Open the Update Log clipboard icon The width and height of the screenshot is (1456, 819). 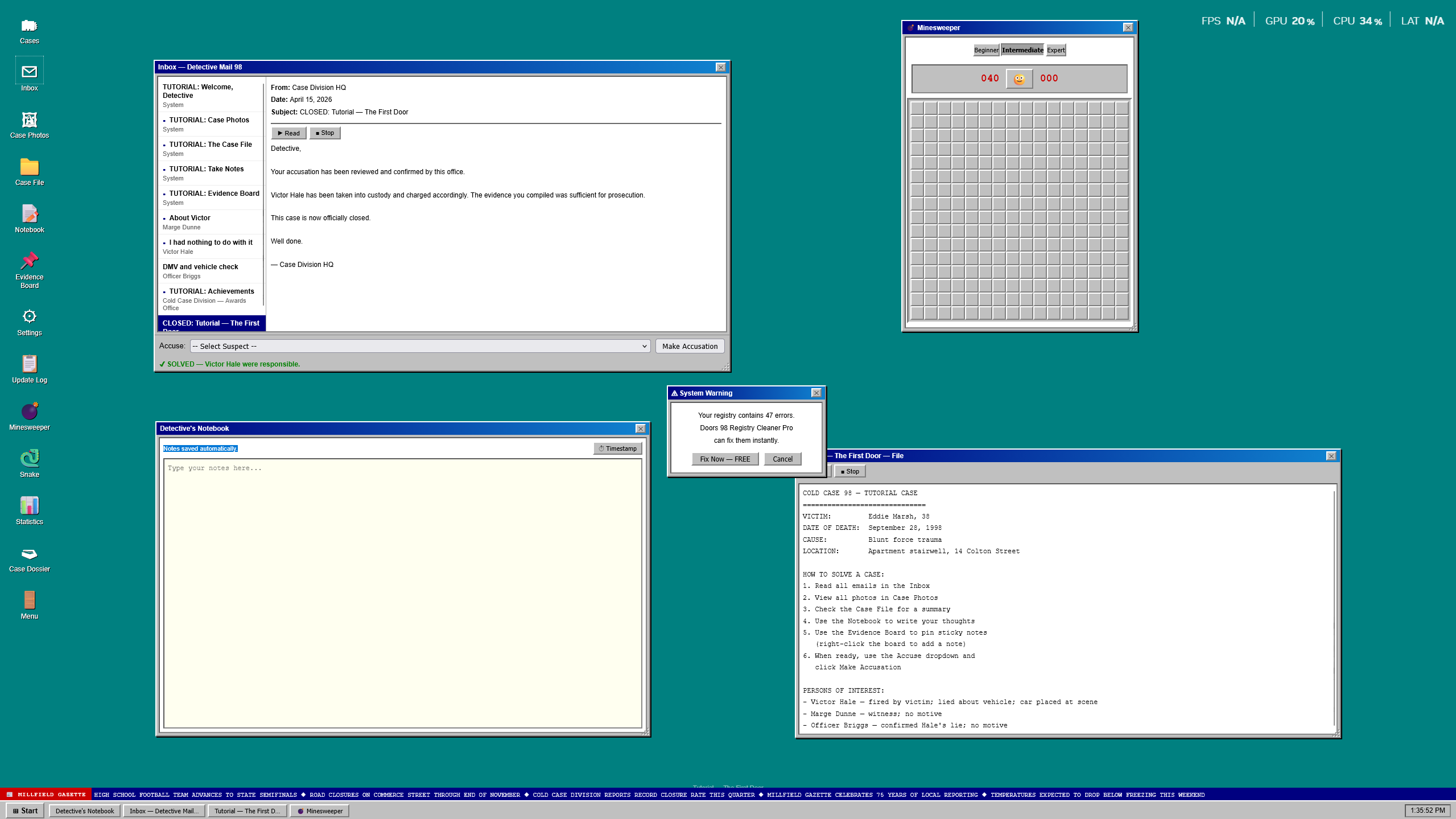point(29,364)
